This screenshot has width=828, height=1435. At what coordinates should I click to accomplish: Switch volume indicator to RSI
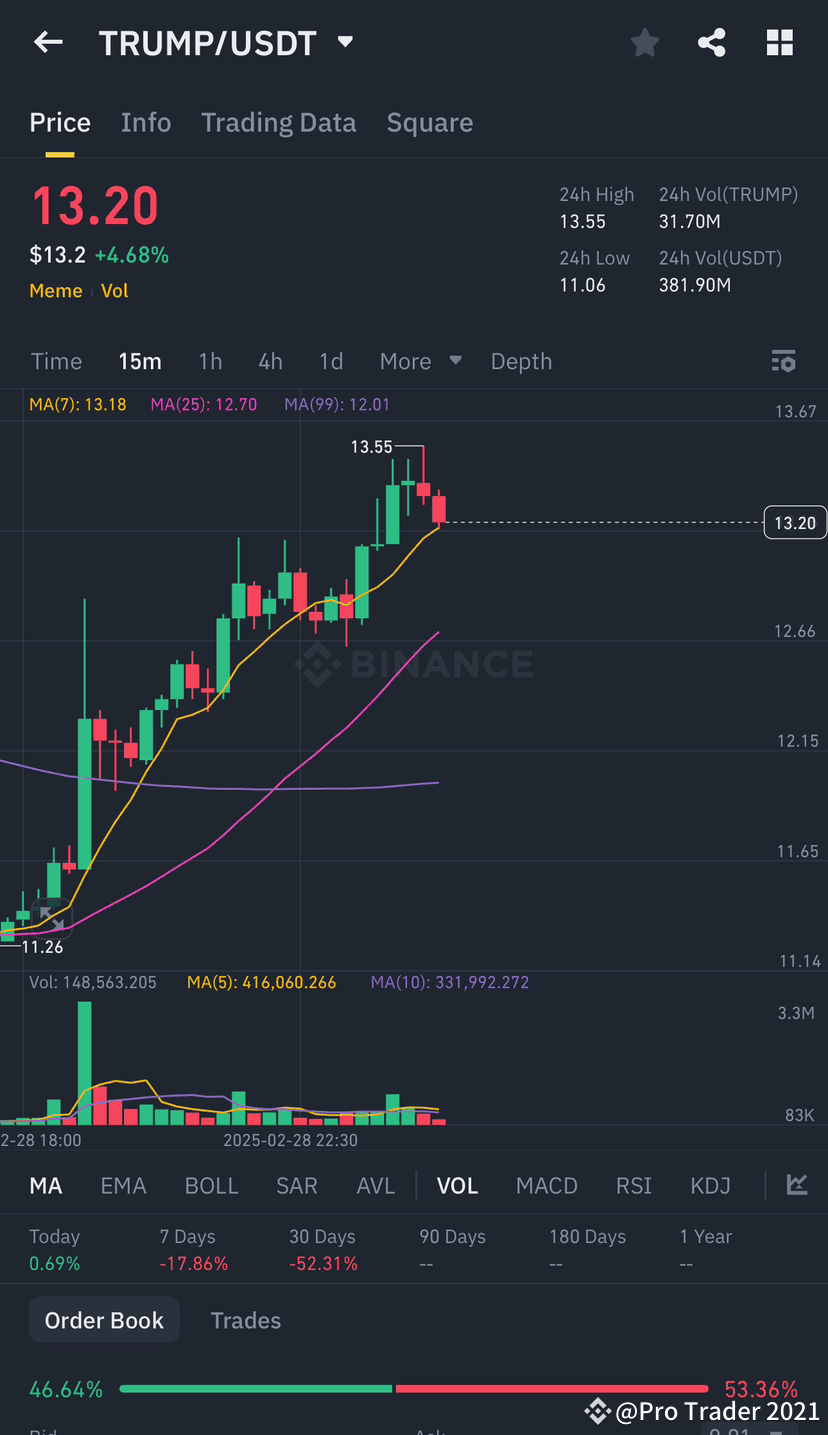633,1184
